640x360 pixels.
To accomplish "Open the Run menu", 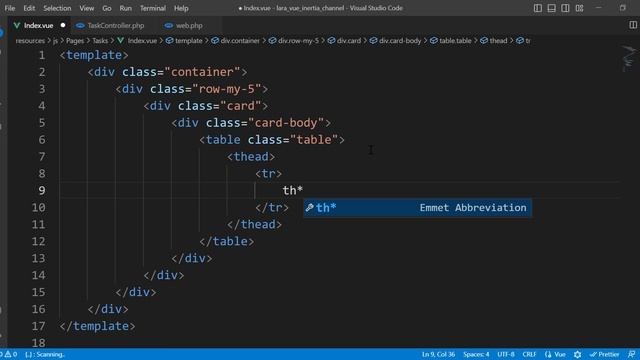I will [126, 8].
